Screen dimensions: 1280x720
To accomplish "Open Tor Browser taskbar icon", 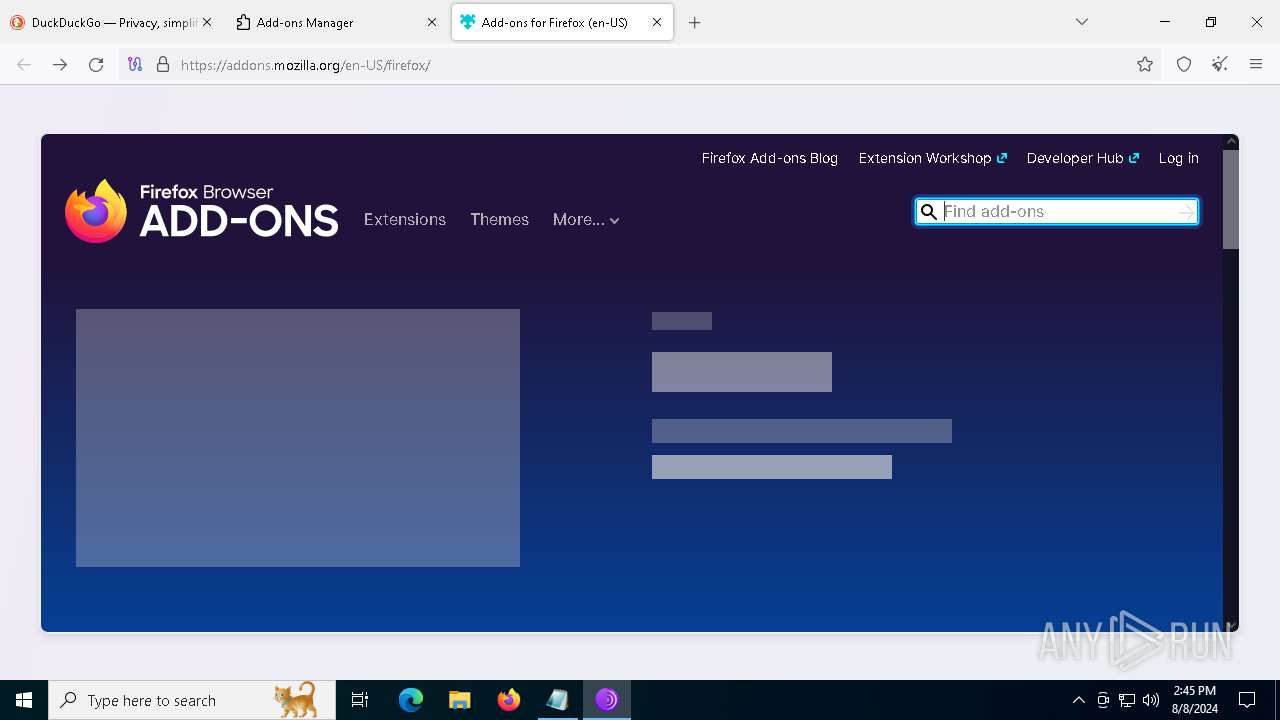I will pyautogui.click(x=606, y=700).
